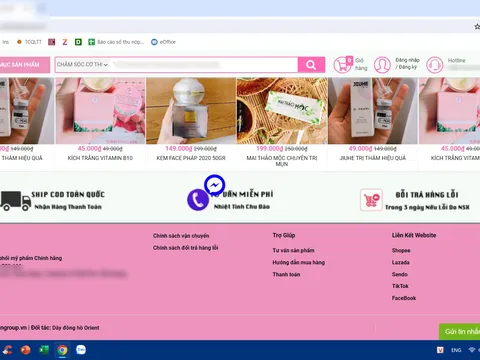Click the red V tray icon
The height and width of the screenshot is (360, 480).
click(440, 350)
